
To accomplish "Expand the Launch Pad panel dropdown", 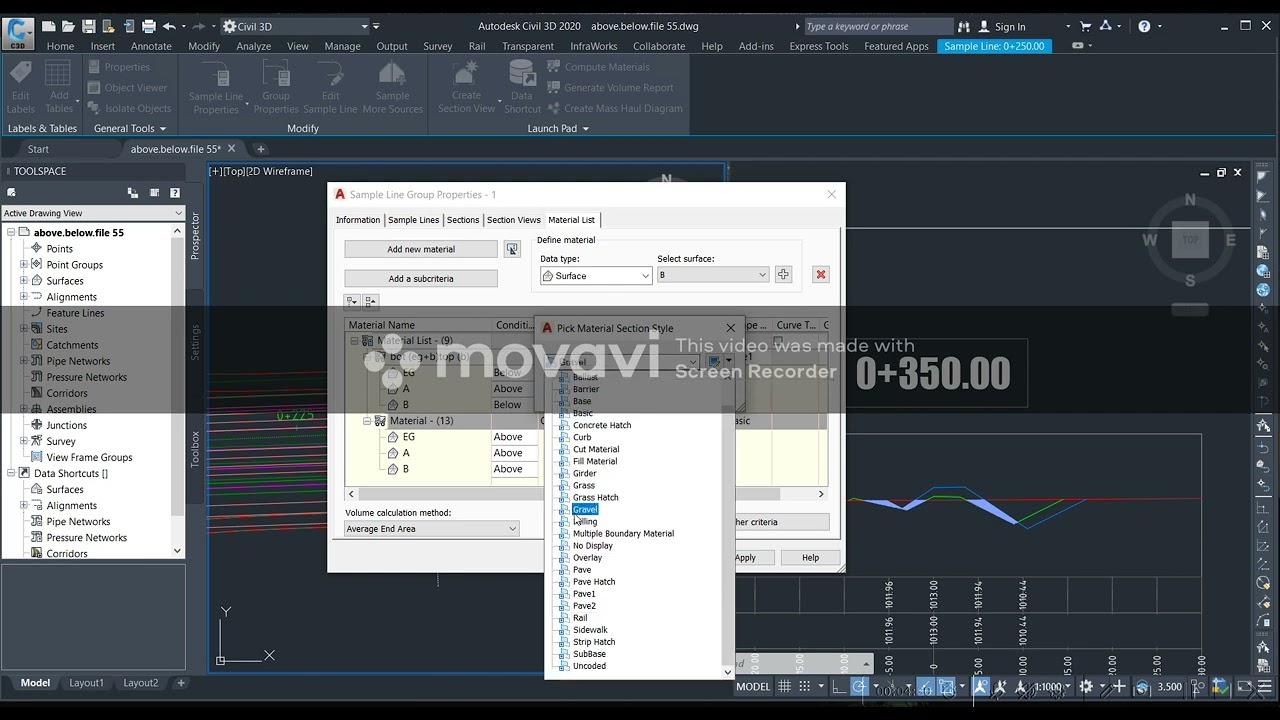I will tap(558, 128).
